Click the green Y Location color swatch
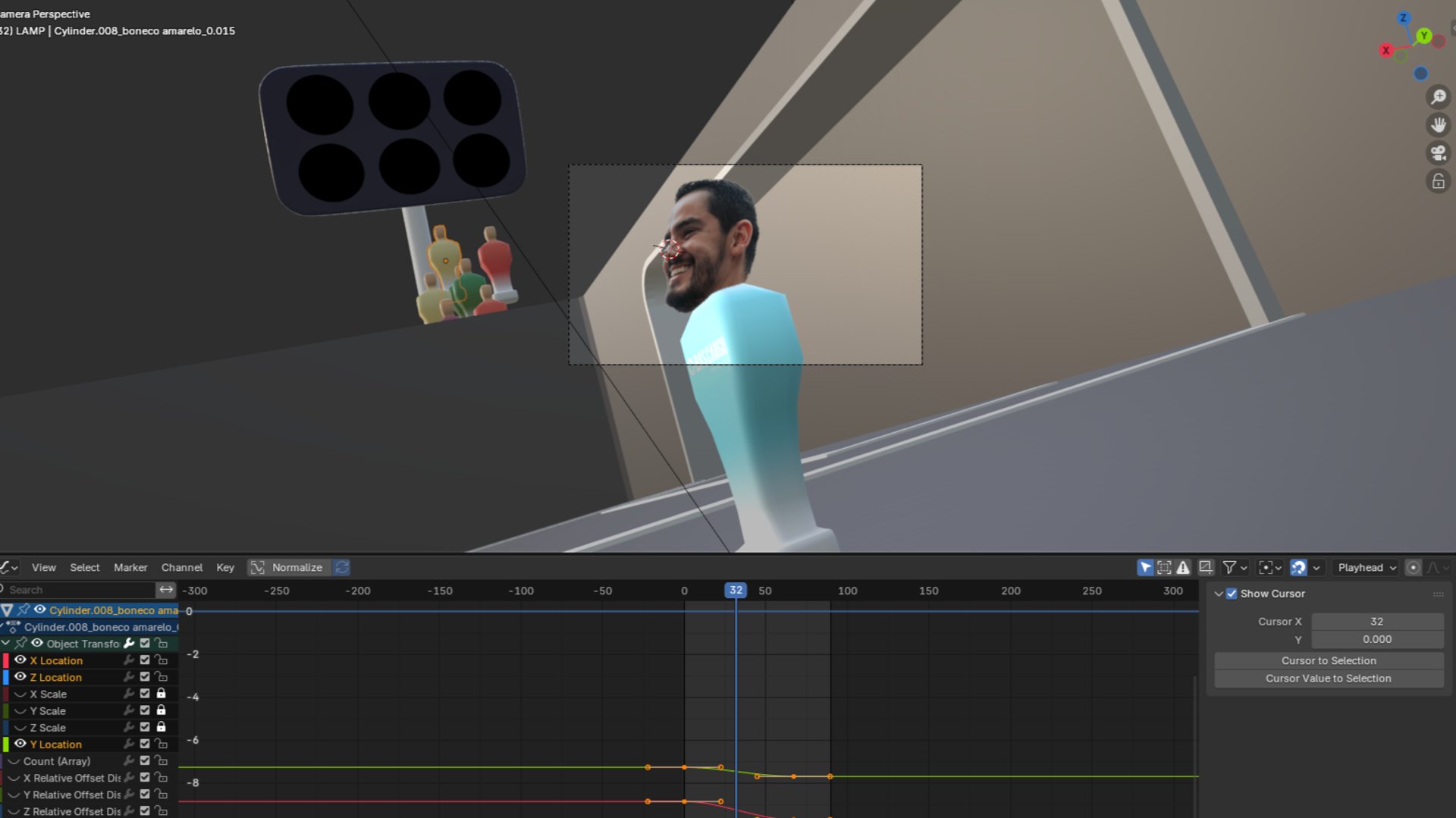This screenshot has height=818, width=1456. tap(6, 744)
